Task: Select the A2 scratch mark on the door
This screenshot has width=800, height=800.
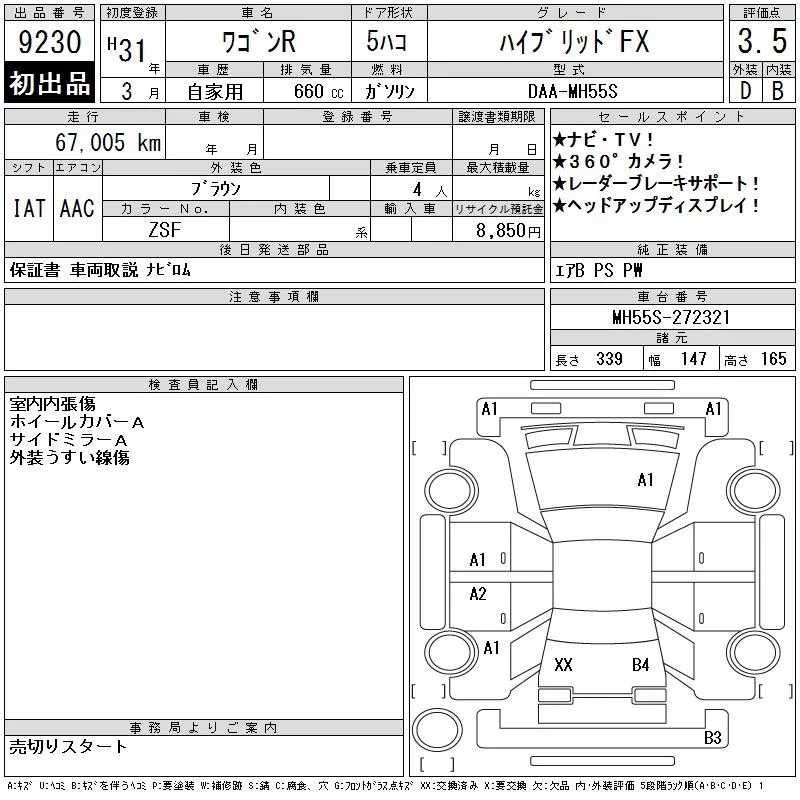Action: coord(478,594)
